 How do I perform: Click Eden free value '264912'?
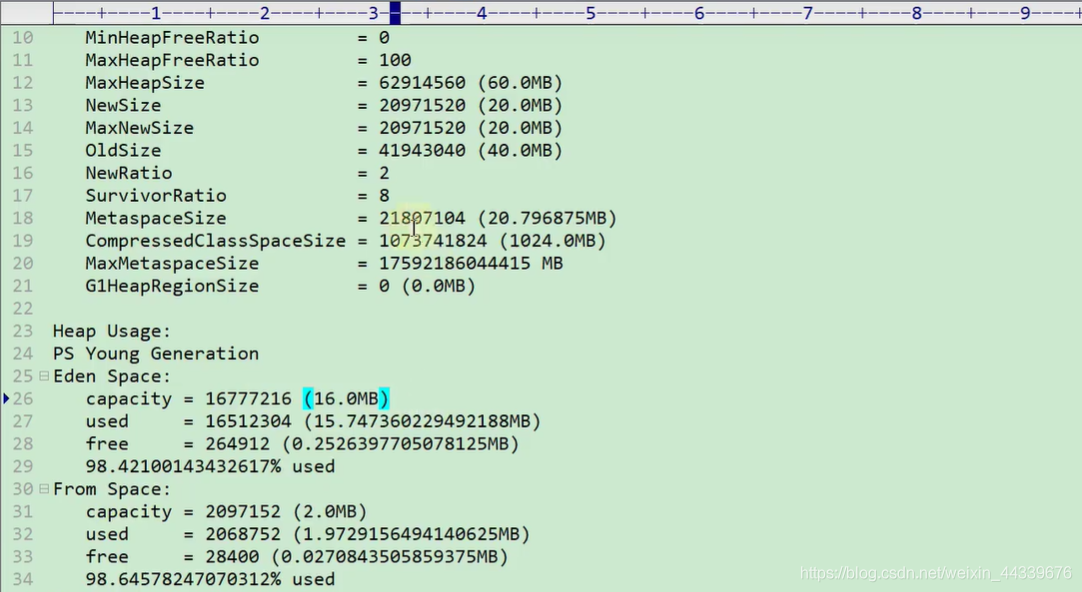[x=237, y=444]
